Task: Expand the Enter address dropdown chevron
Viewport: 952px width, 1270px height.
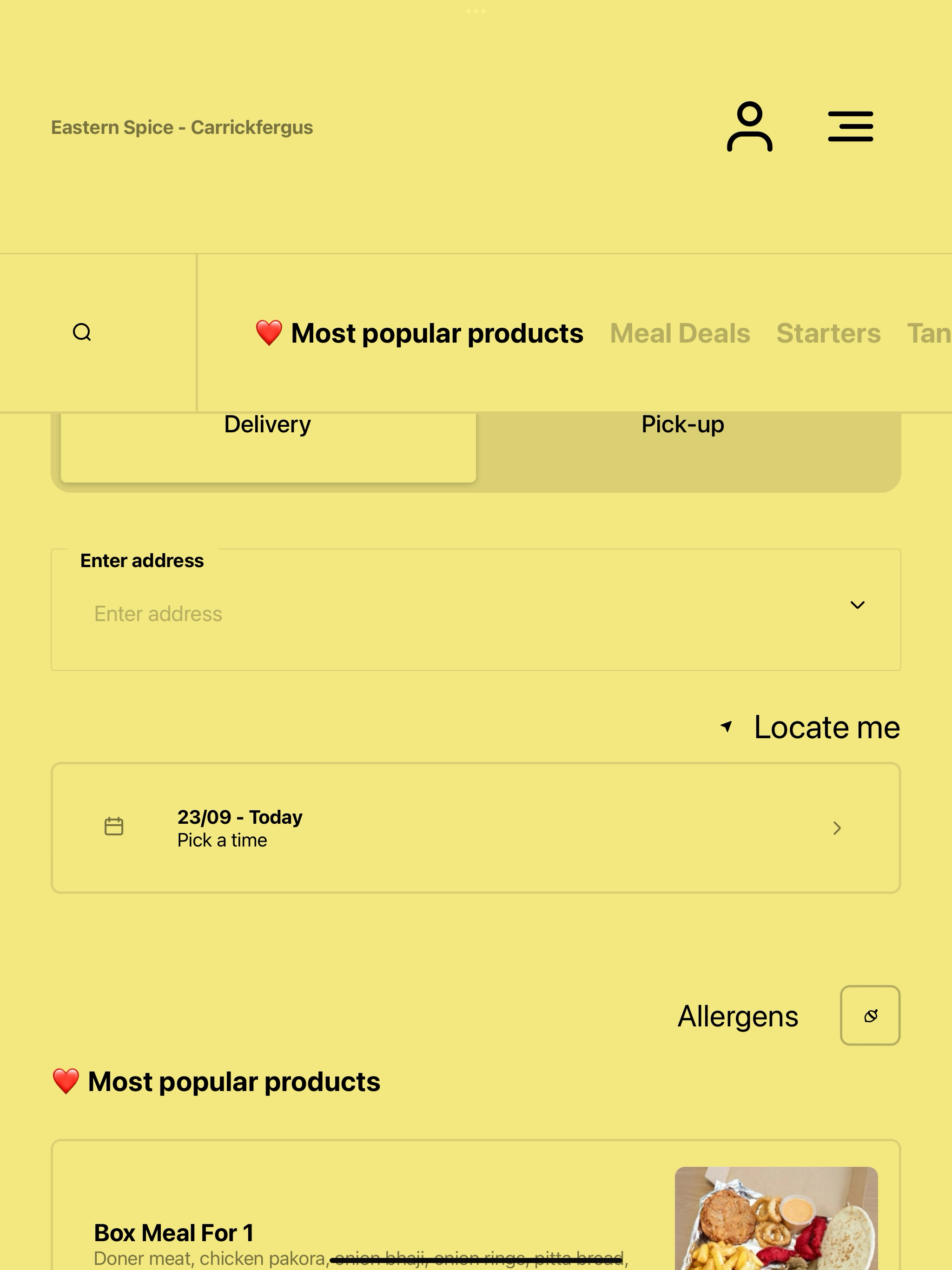Action: (857, 605)
